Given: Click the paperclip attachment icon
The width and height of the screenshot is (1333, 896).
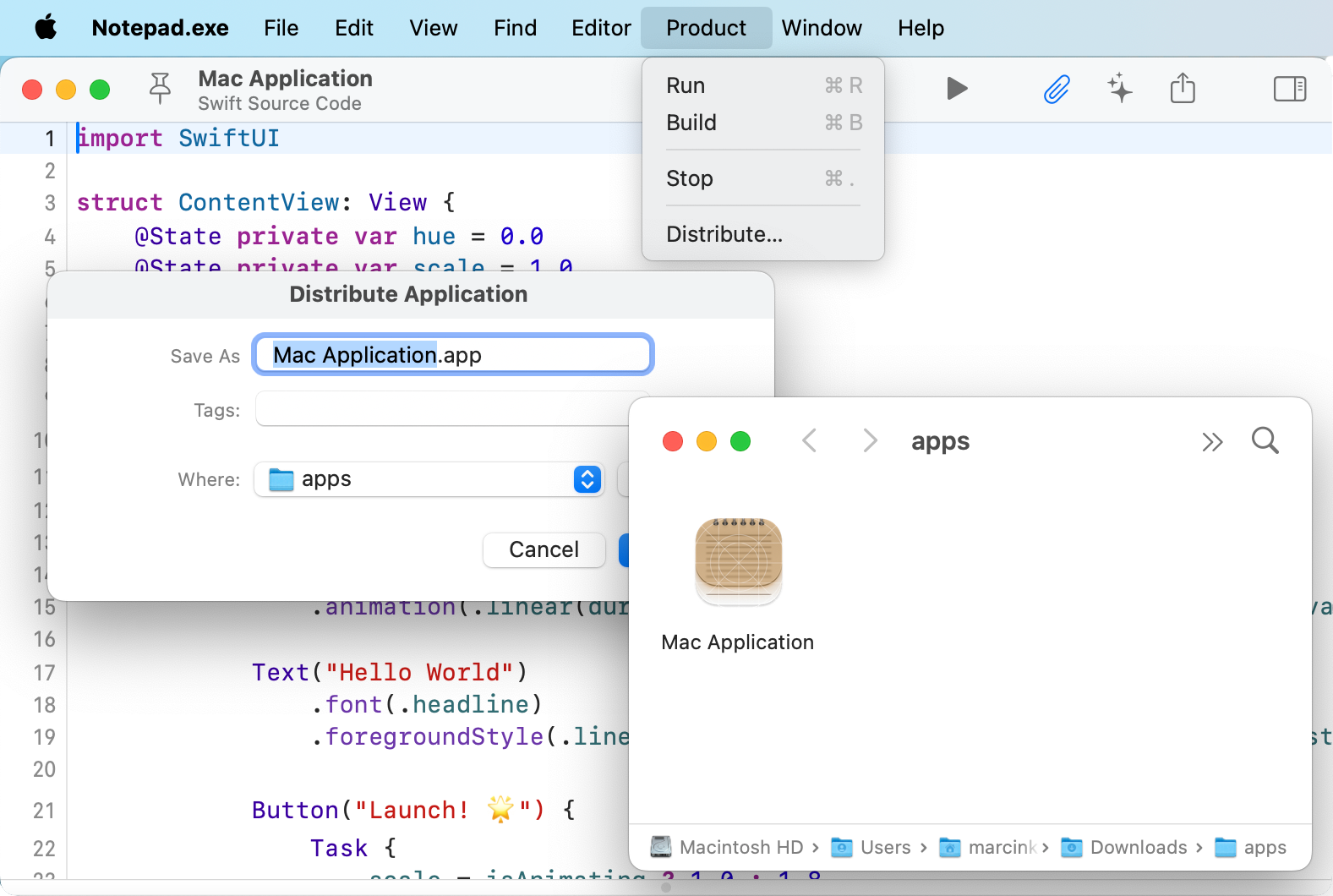Looking at the screenshot, I should [x=1057, y=89].
